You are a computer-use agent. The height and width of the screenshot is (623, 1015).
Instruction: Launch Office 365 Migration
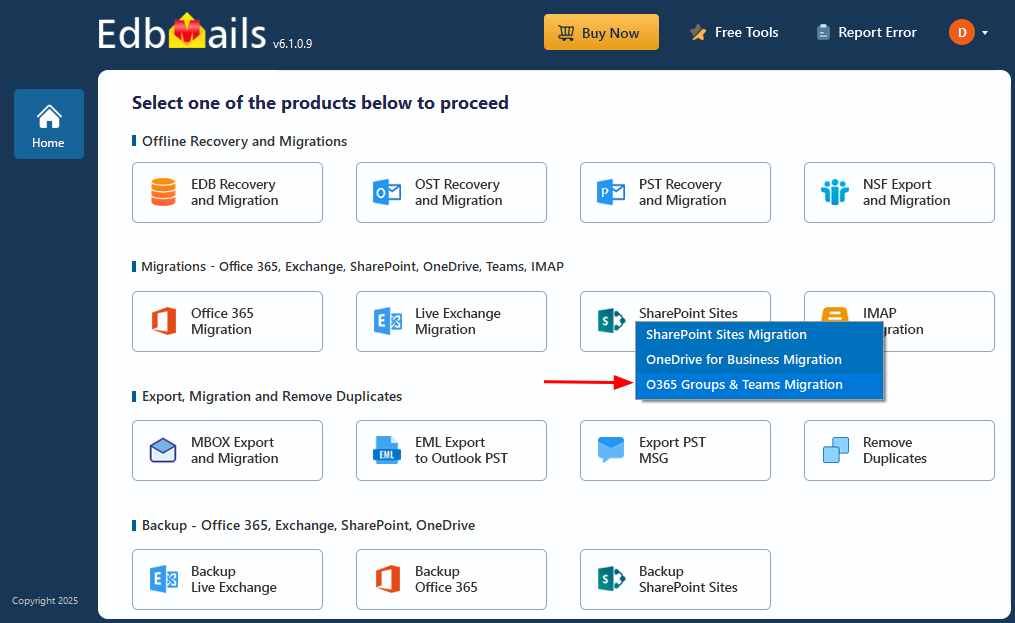(x=227, y=321)
